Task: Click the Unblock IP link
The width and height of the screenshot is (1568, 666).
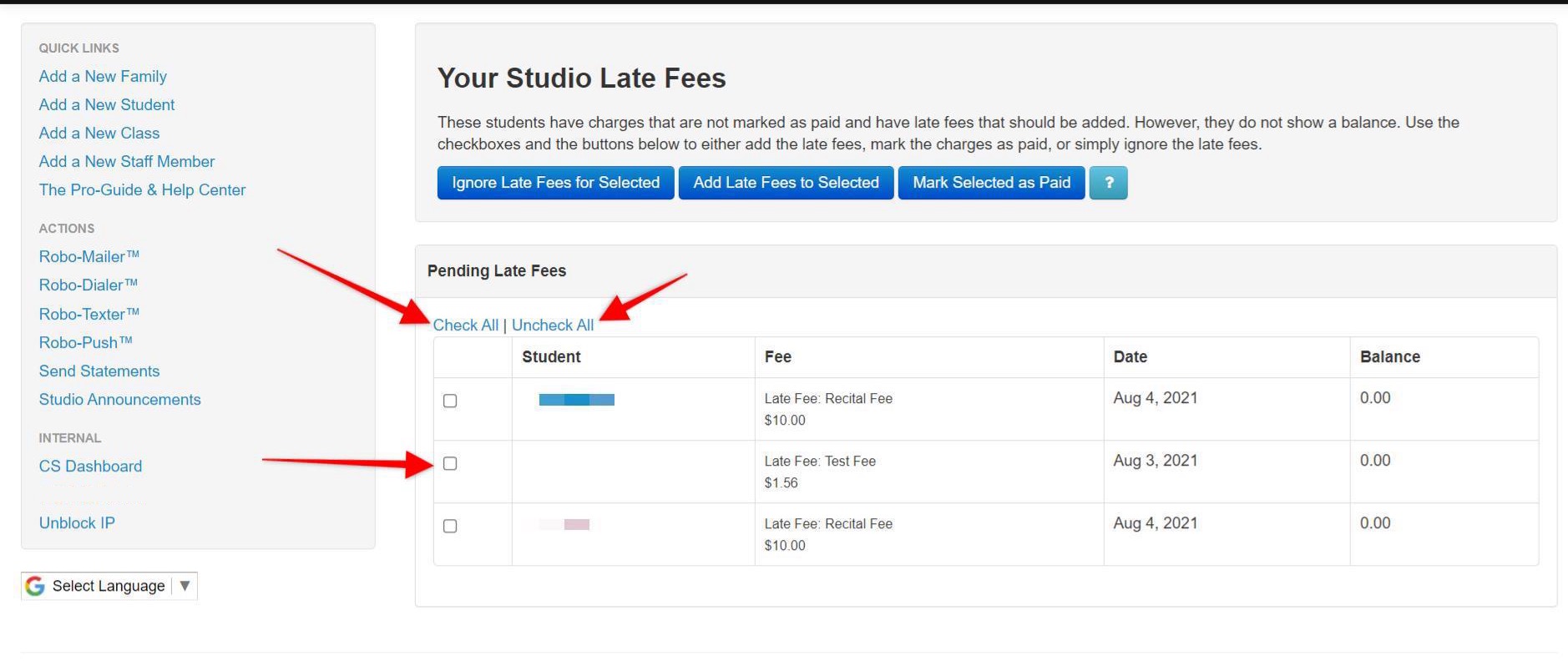Action: [x=77, y=523]
